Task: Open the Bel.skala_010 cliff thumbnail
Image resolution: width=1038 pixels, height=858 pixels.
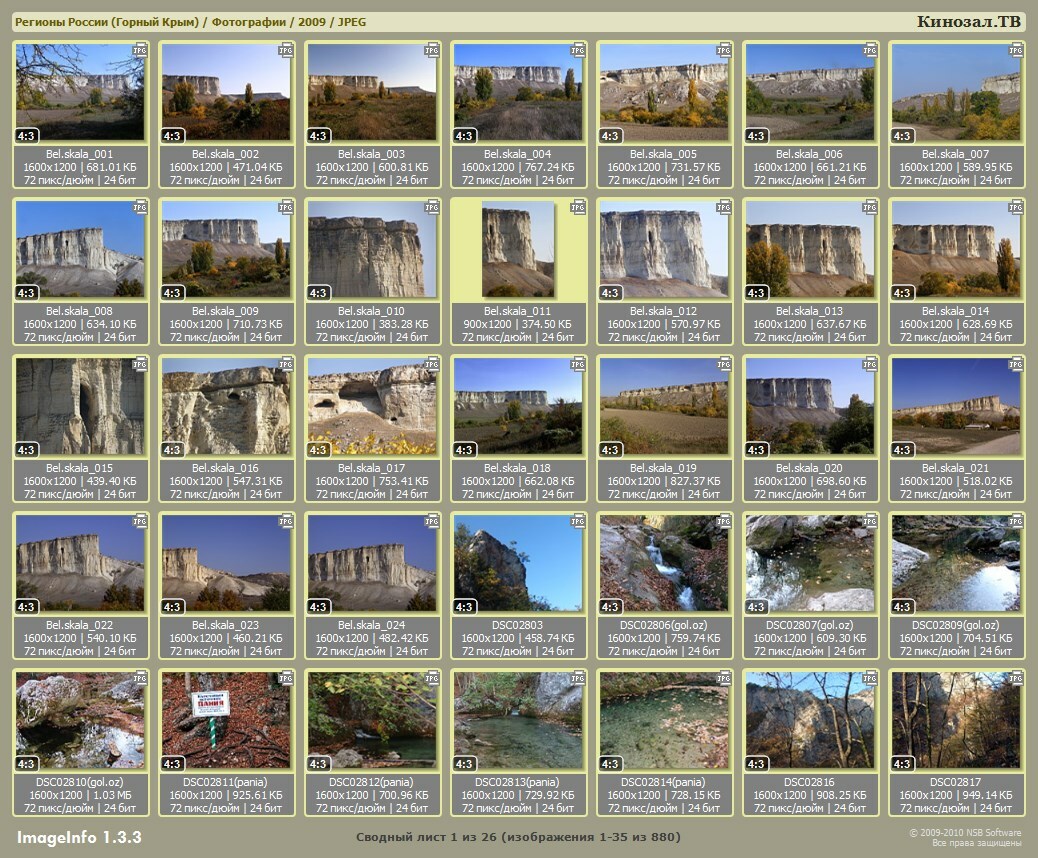Action: click(x=372, y=249)
